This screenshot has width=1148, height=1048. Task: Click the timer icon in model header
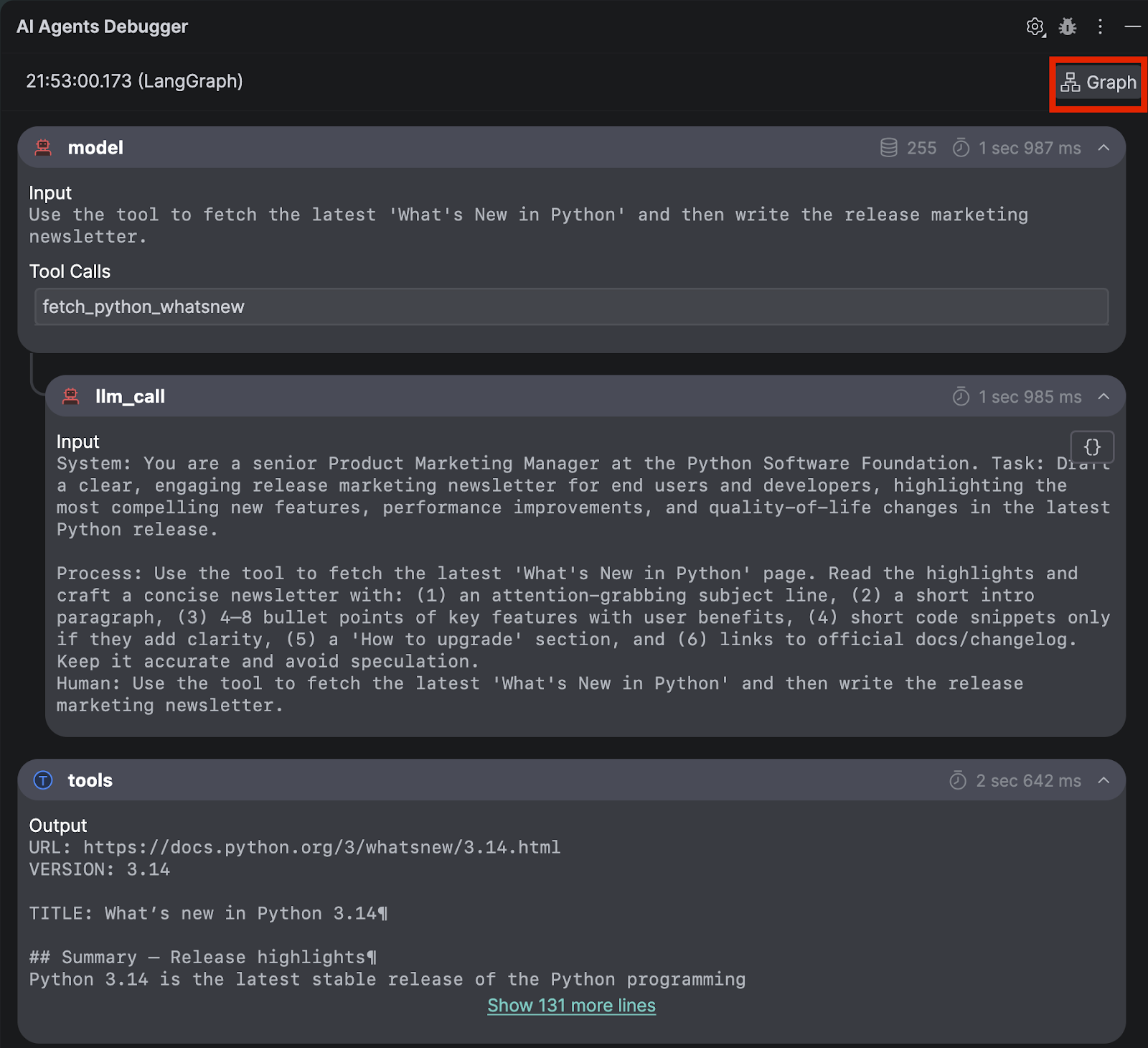click(961, 148)
